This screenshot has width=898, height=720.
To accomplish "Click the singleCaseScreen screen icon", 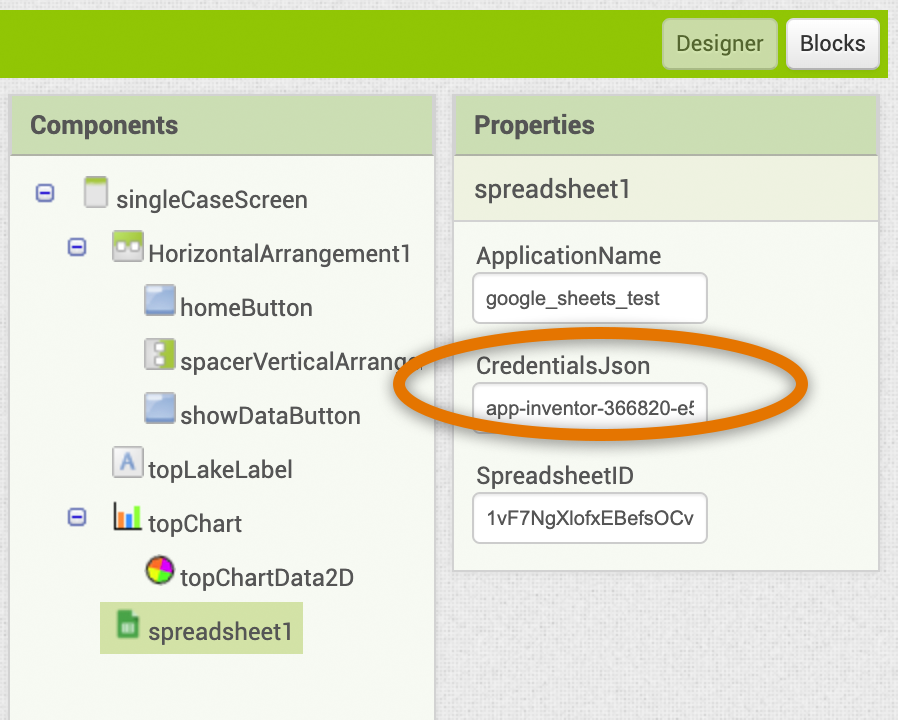I will pyautogui.click(x=96, y=192).
